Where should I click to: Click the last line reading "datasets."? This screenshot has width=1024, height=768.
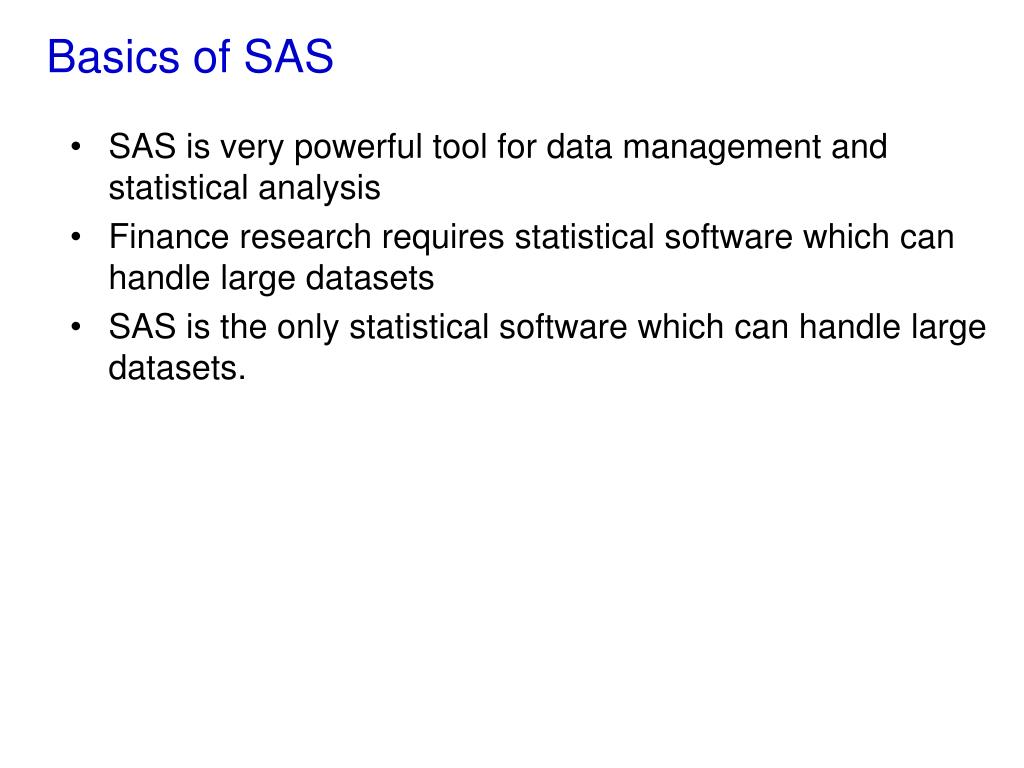click(177, 368)
